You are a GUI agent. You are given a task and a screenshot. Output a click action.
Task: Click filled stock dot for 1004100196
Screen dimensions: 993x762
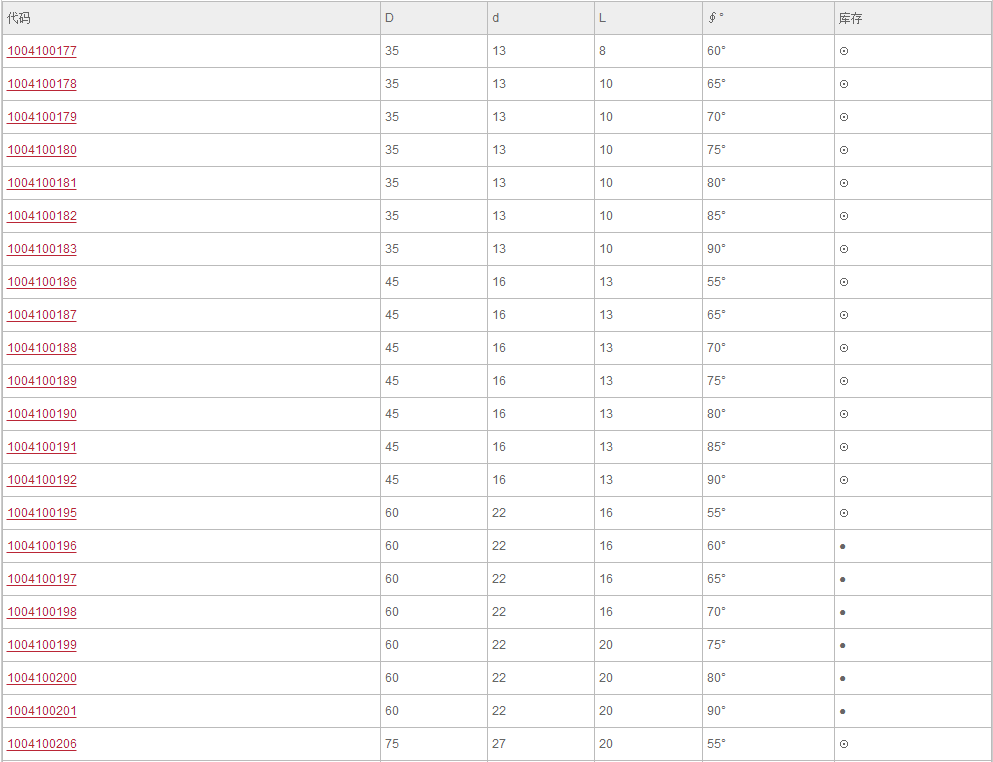842,546
